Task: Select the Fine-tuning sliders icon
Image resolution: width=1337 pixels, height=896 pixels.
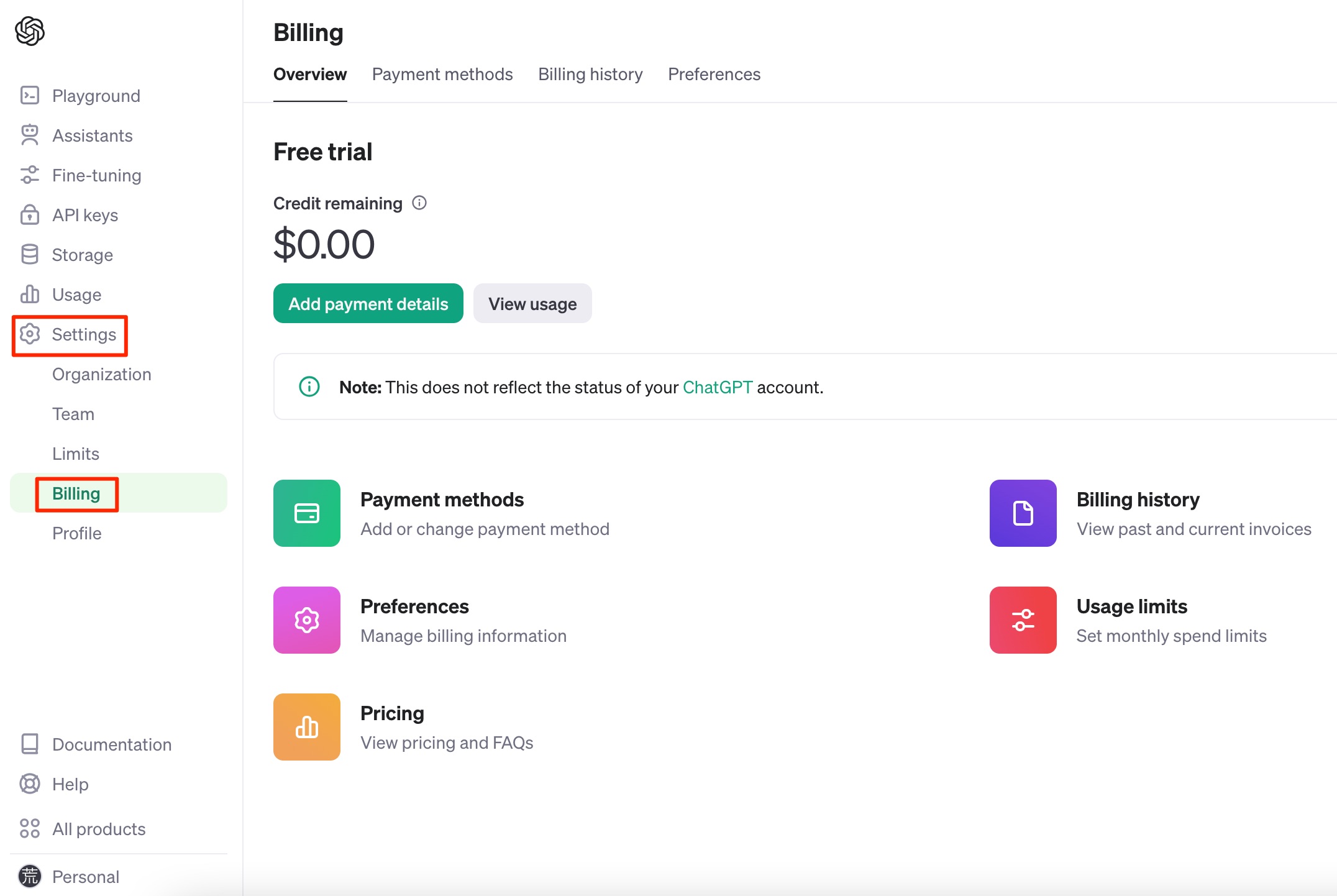Action: click(x=30, y=175)
